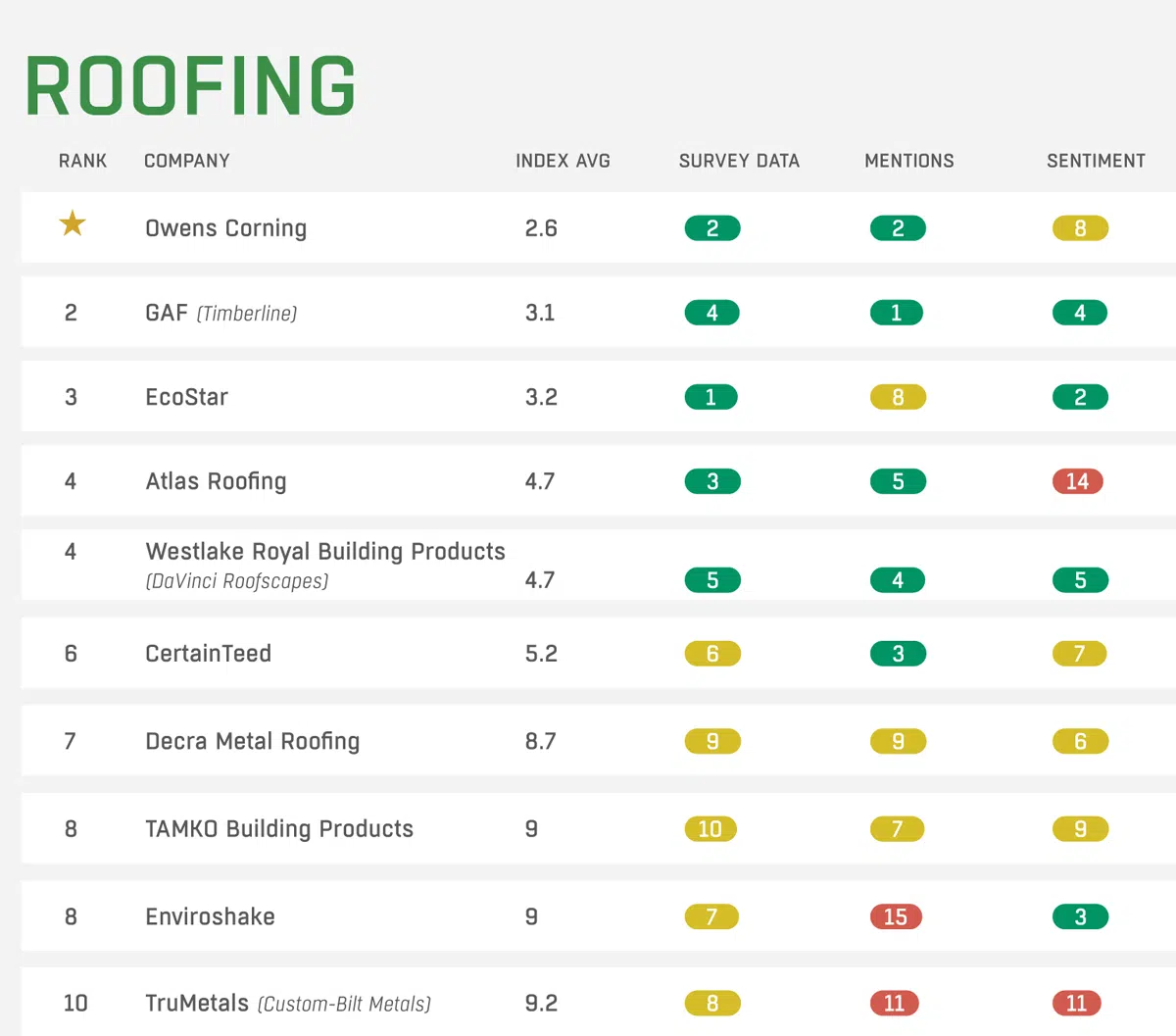Viewport: 1176px width, 1036px height.
Task: Click Enviroshake sentiment badge 3
Action: (1080, 916)
